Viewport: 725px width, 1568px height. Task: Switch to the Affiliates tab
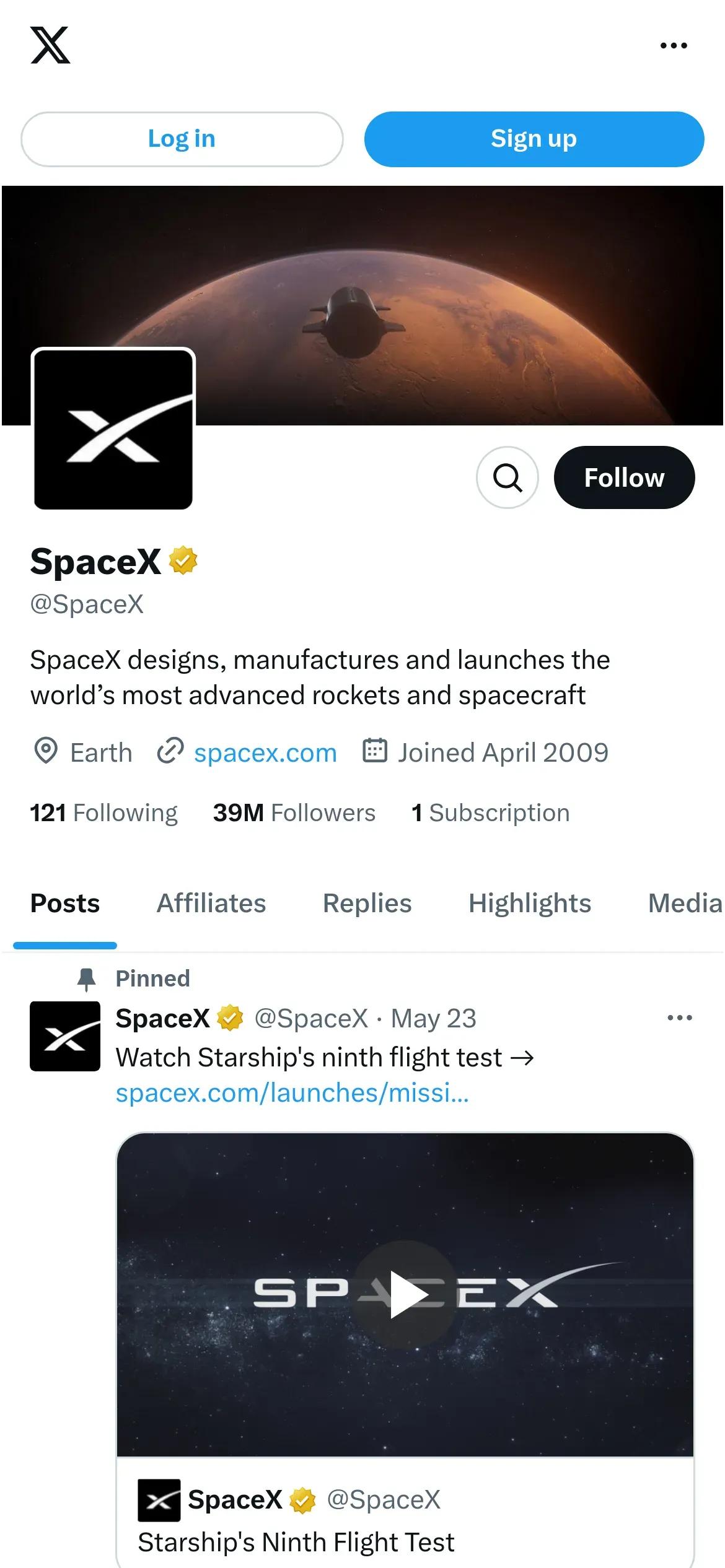(x=211, y=904)
